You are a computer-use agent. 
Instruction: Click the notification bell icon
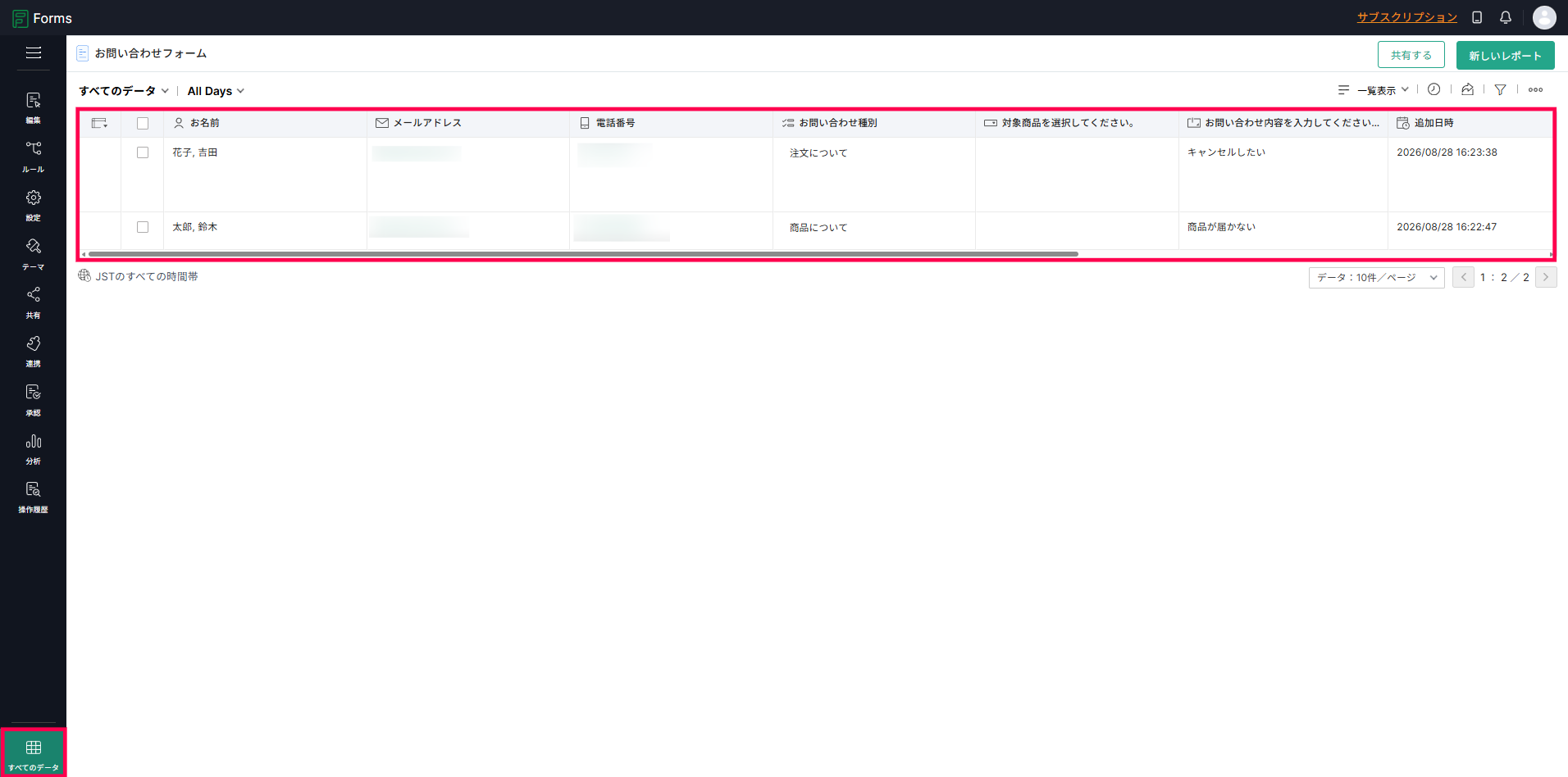[1506, 17]
